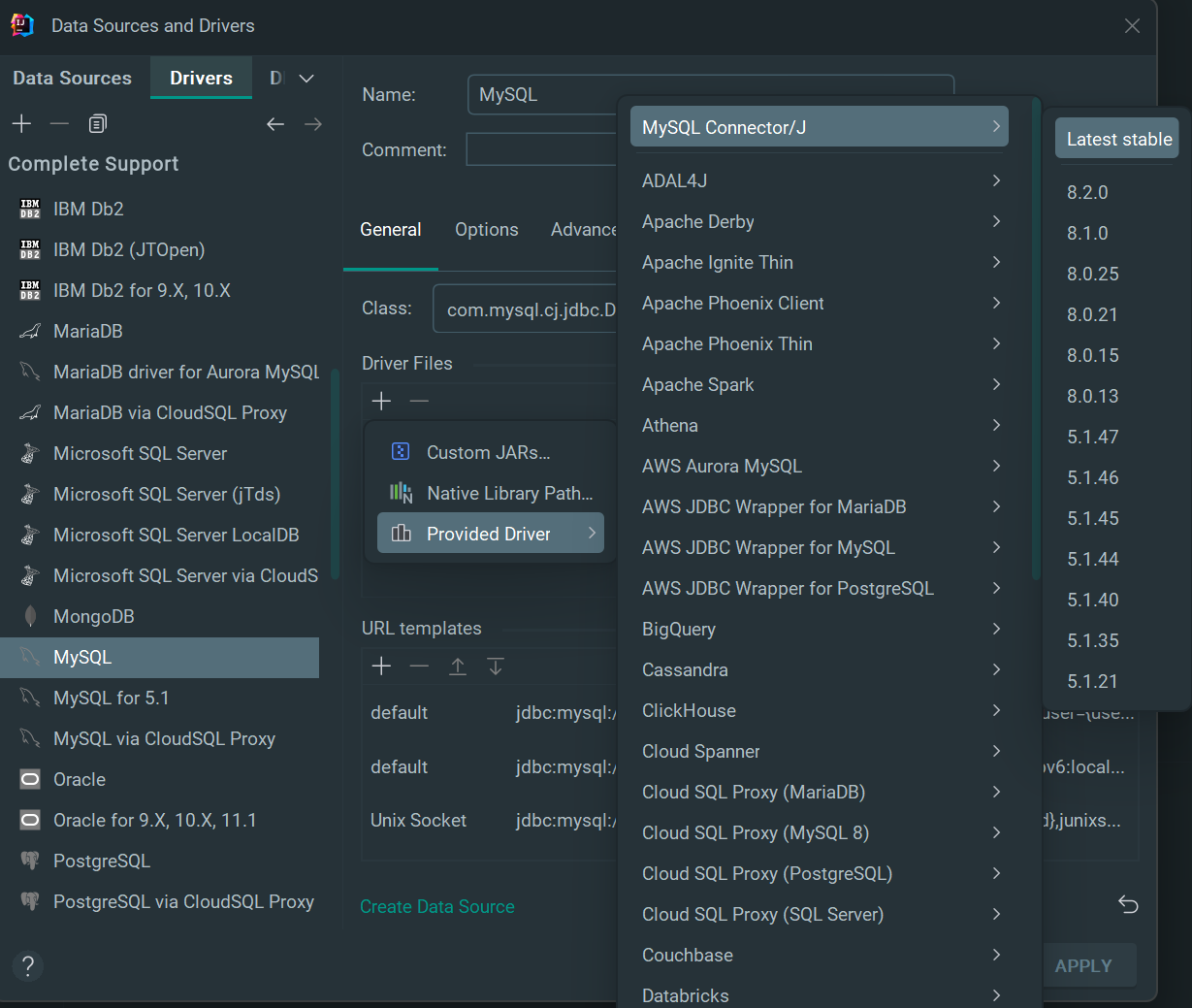
Task: Click the Create Data Source link
Action: (x=436, y=907)
